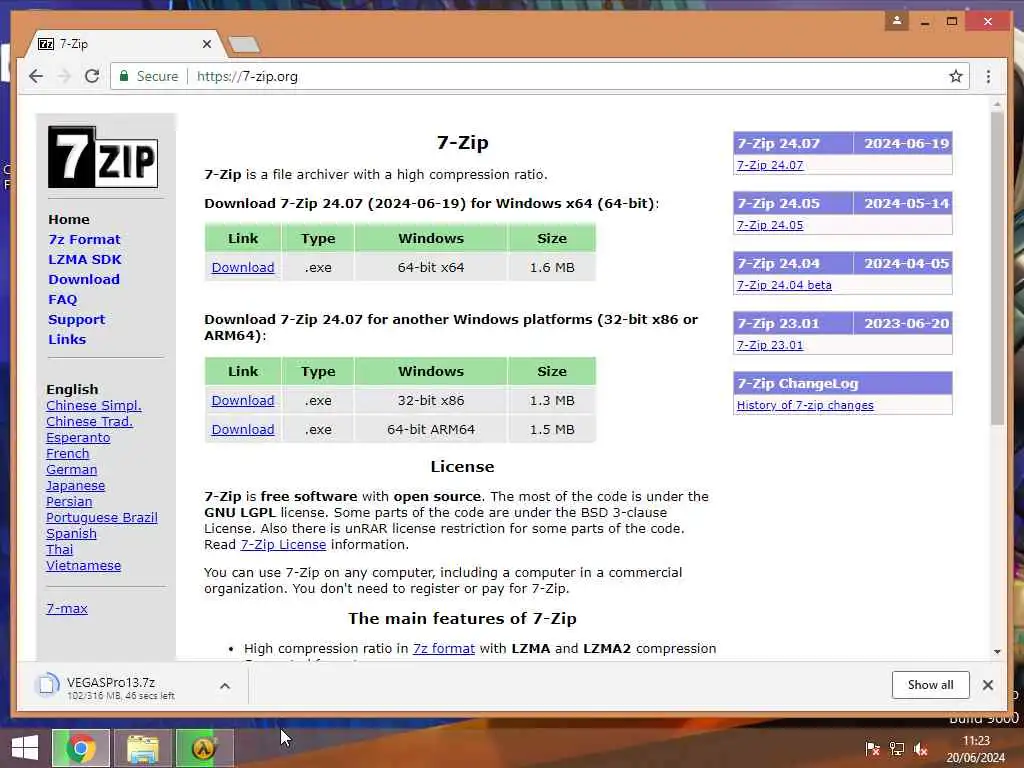
Task: Open the Half-Life lambda taskbar icon
Action: (x=204, y=748)
